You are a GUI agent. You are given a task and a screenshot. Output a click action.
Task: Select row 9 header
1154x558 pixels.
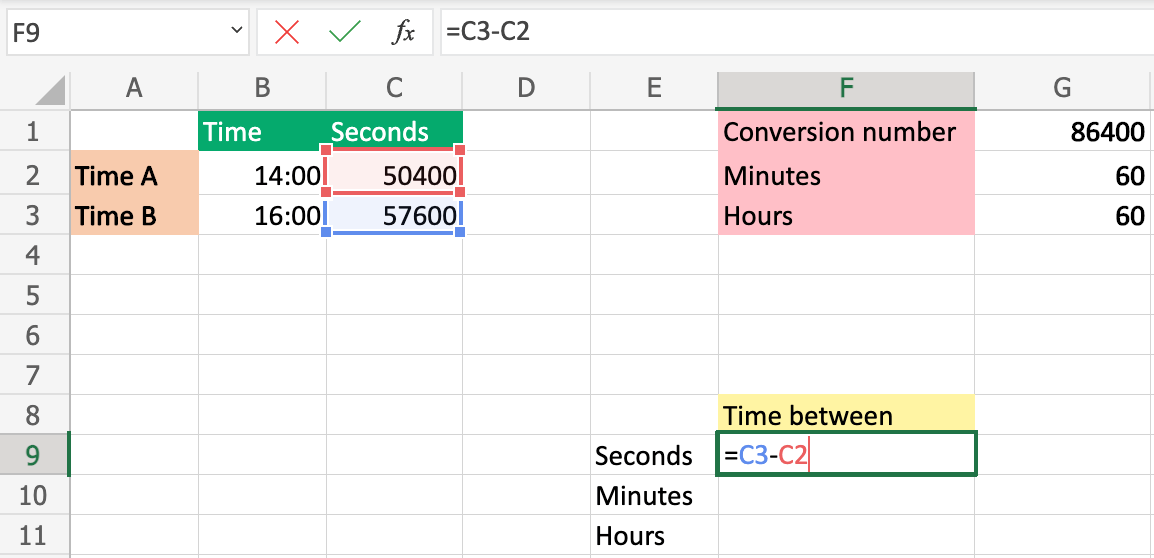[x=33, y=456]
